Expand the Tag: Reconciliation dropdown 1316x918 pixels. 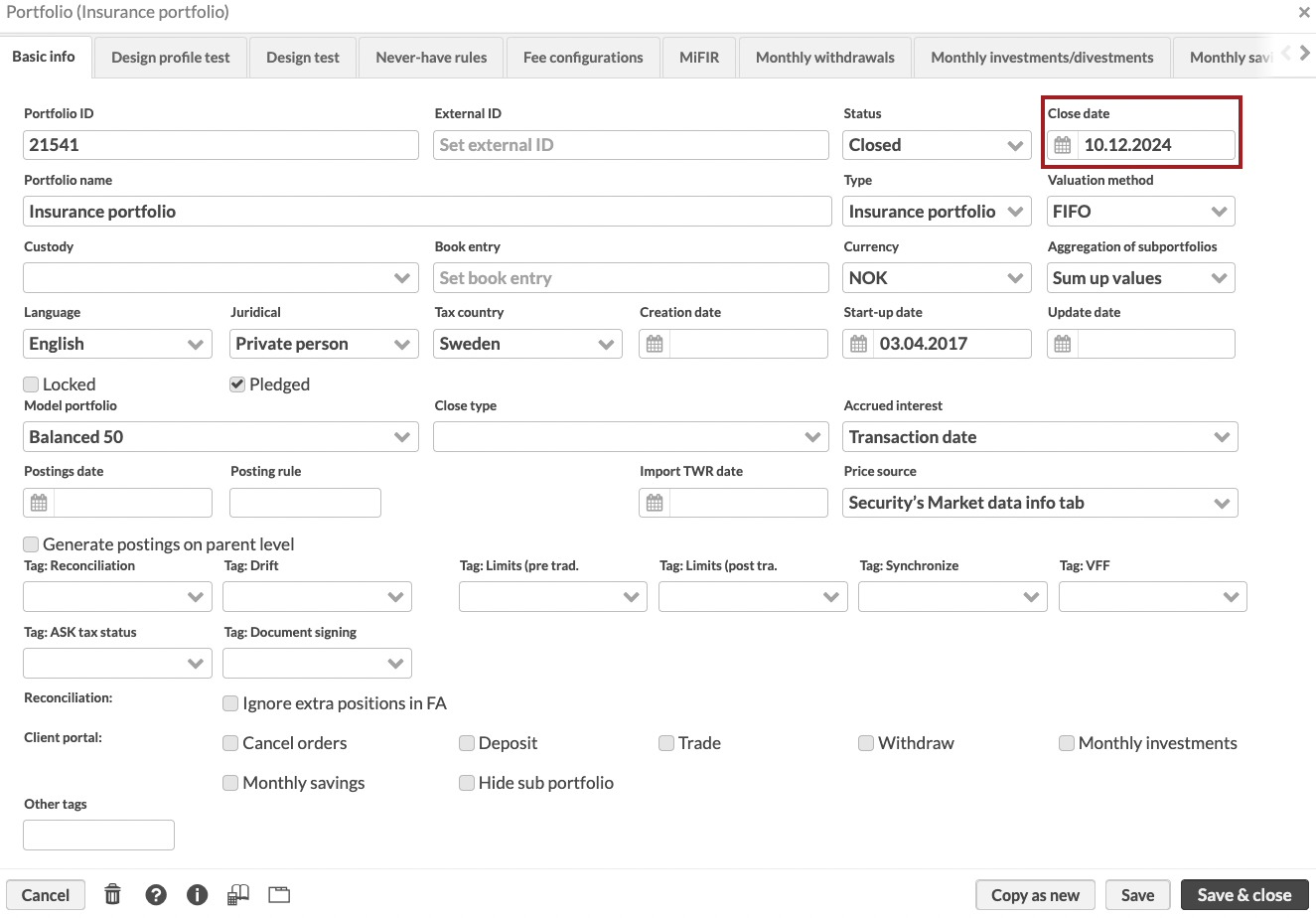click(117, 597)
